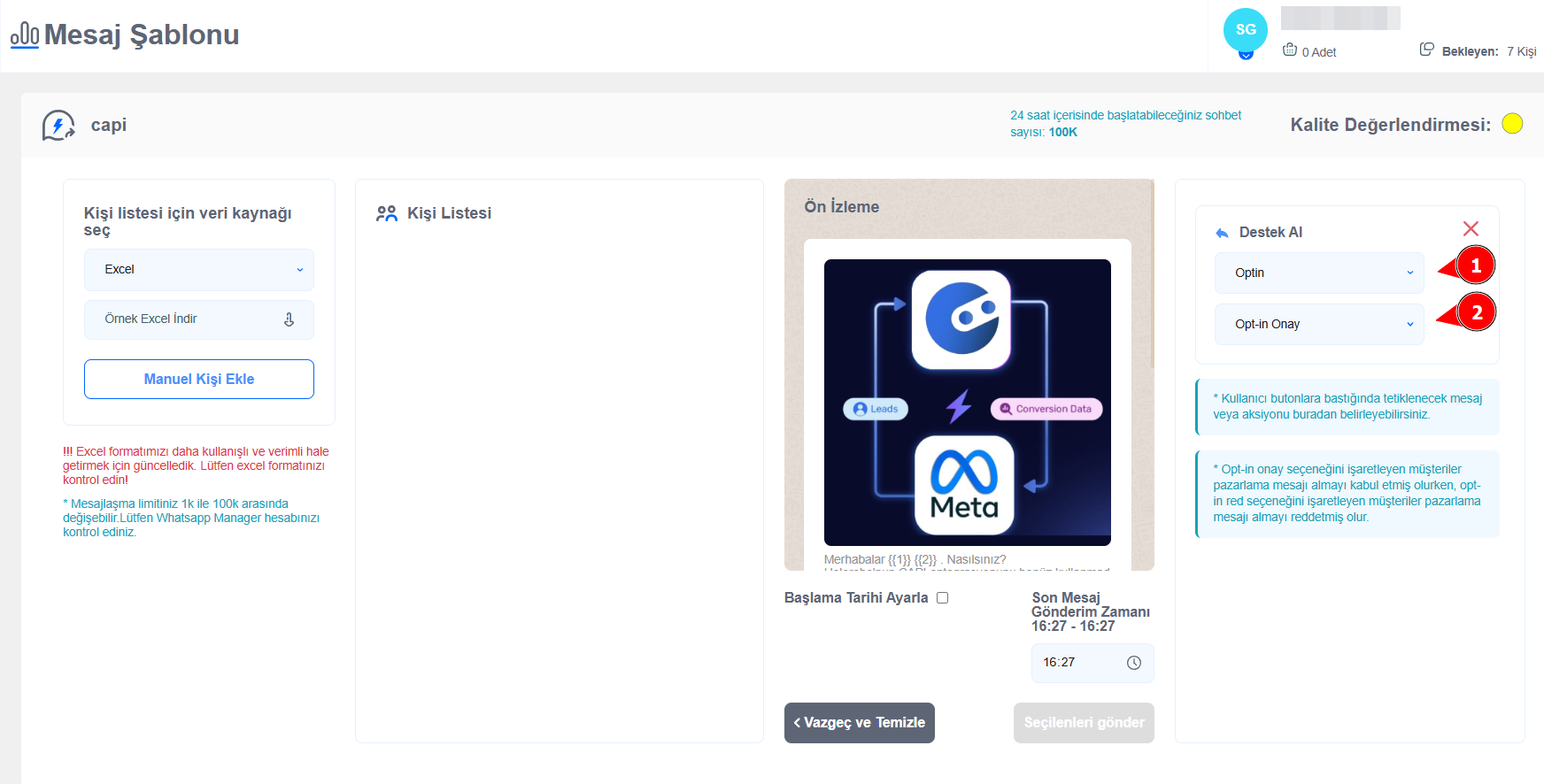Click the Bekleyen pending icon in header
This screenshot has height=784, width=1544.
coord(1426,50)
